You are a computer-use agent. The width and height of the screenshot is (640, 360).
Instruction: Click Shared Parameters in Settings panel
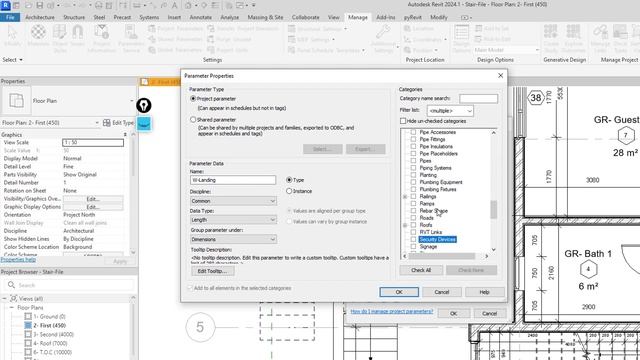point(176,39)
